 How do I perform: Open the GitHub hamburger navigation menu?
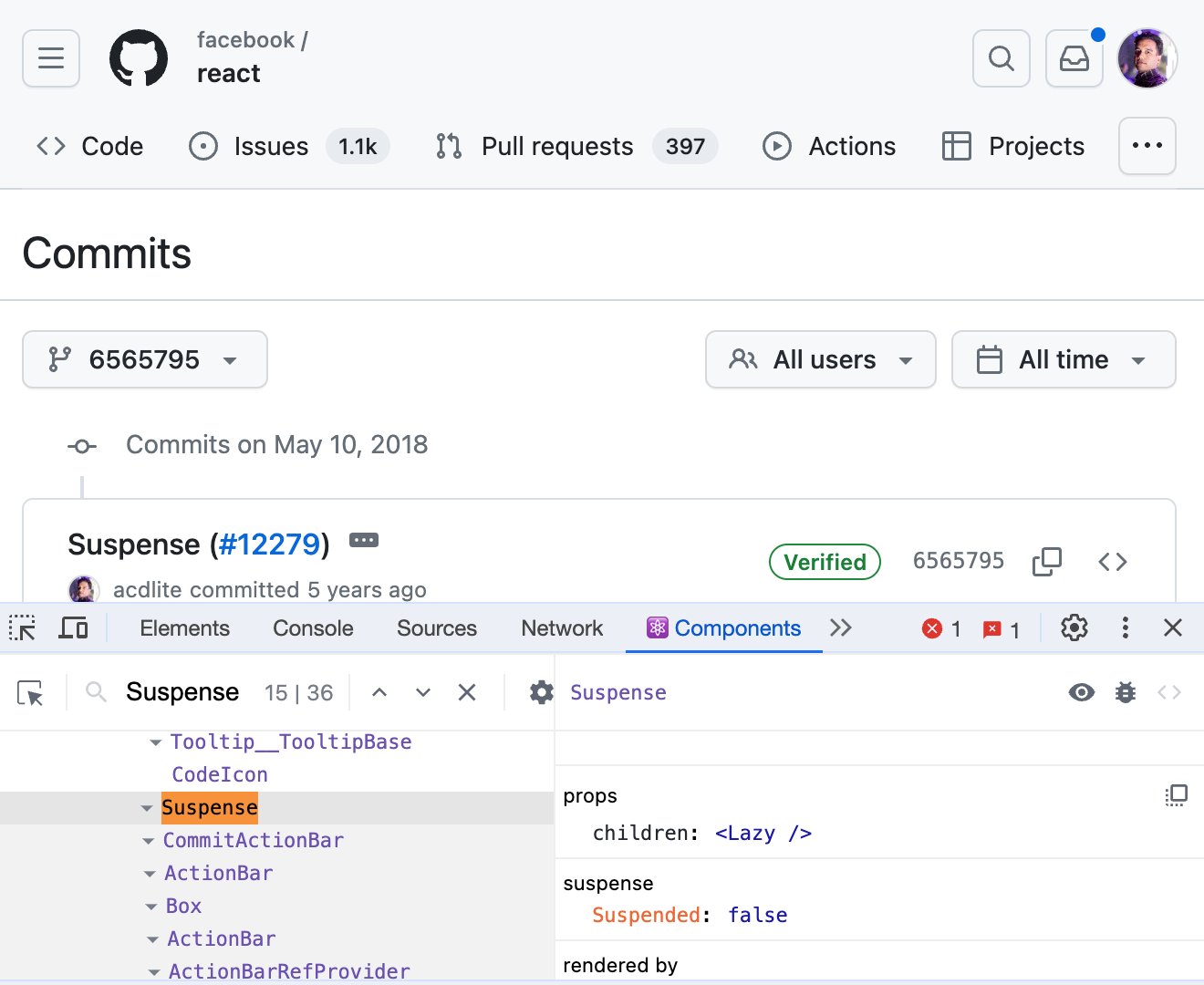51,58
